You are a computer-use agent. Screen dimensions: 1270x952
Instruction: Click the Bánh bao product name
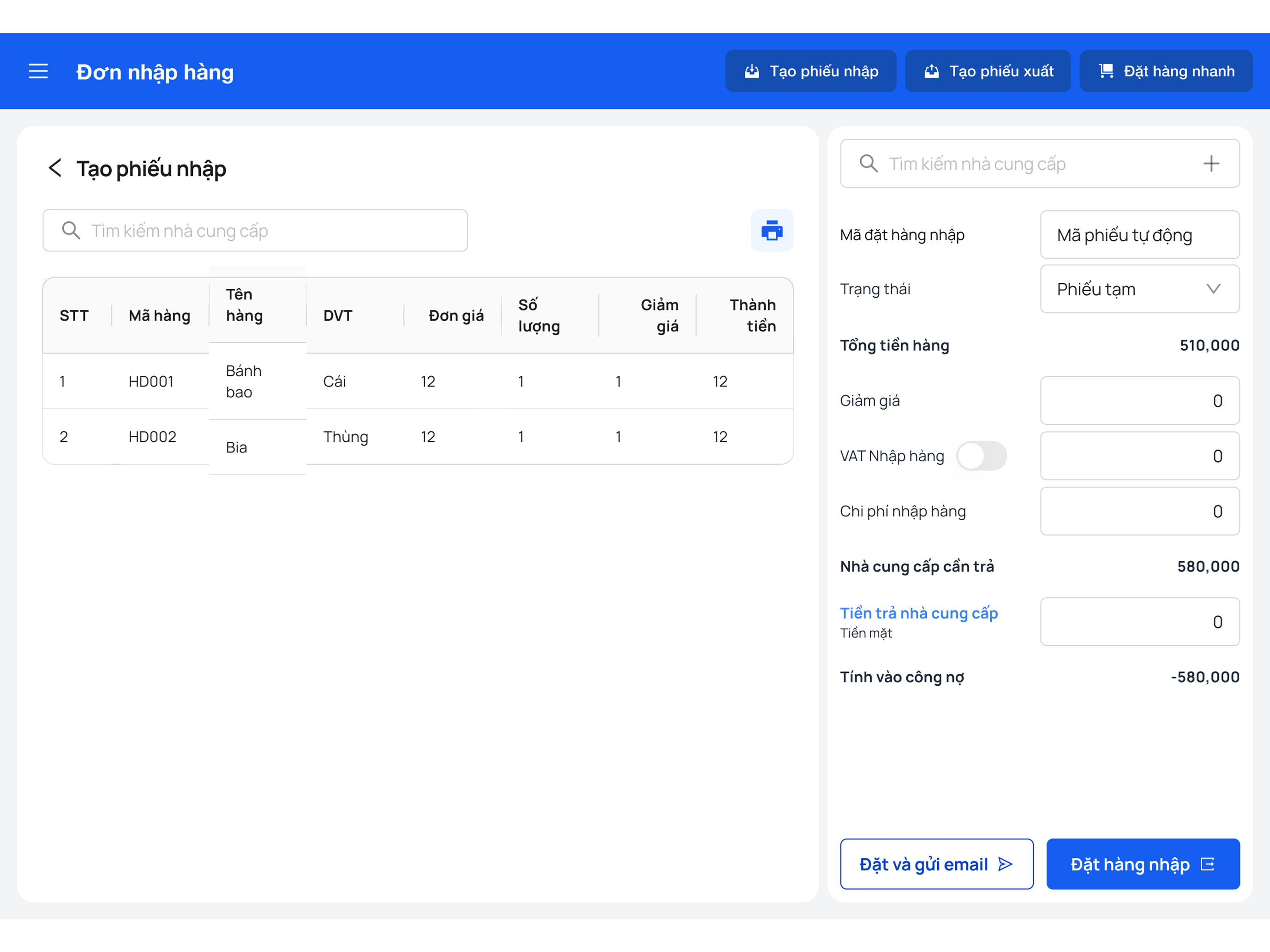point(244,381)
